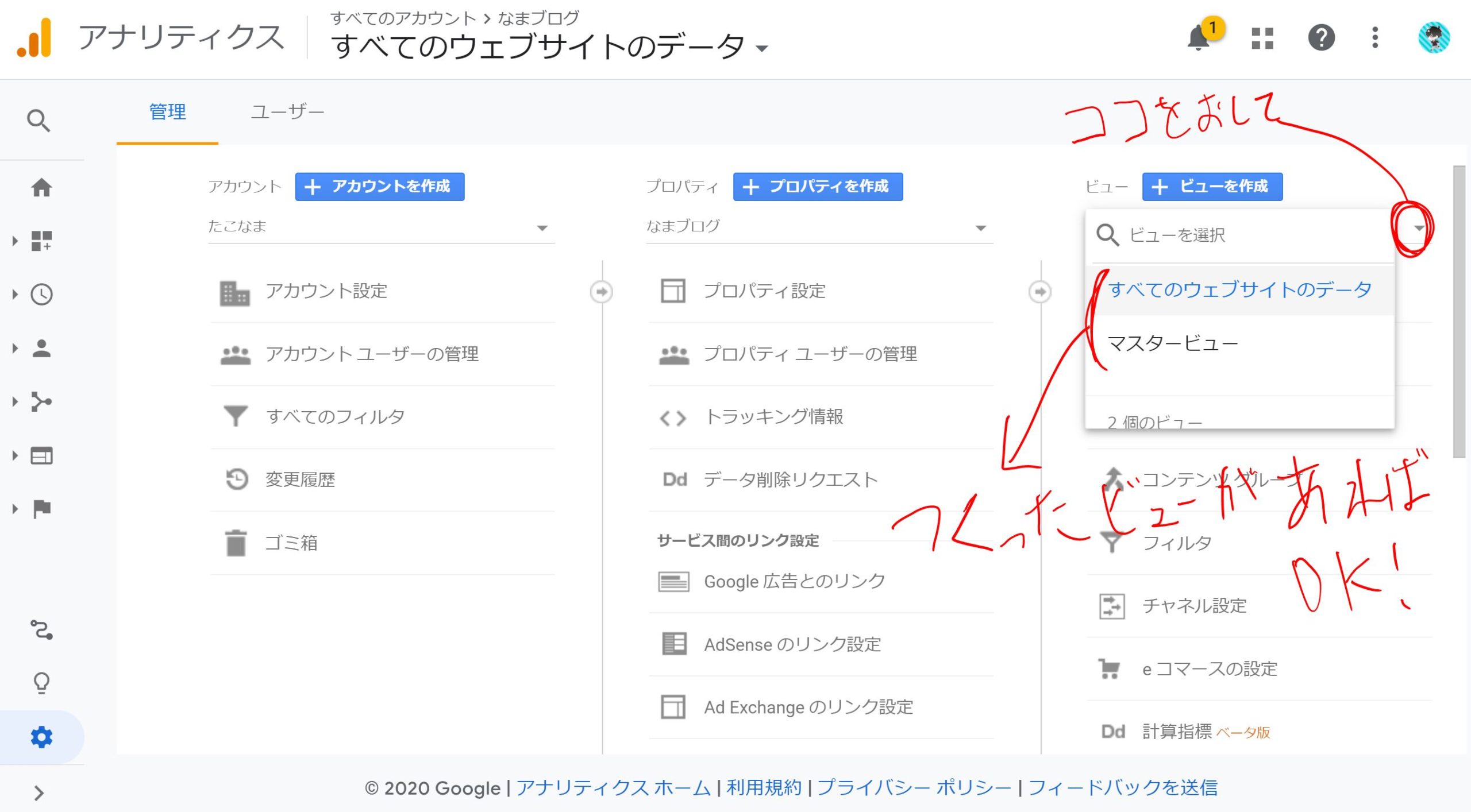The height and width of the screenshot is (812, 1471).
Task: Click the ビューを作成 button
Action: tap(1212, 187)
